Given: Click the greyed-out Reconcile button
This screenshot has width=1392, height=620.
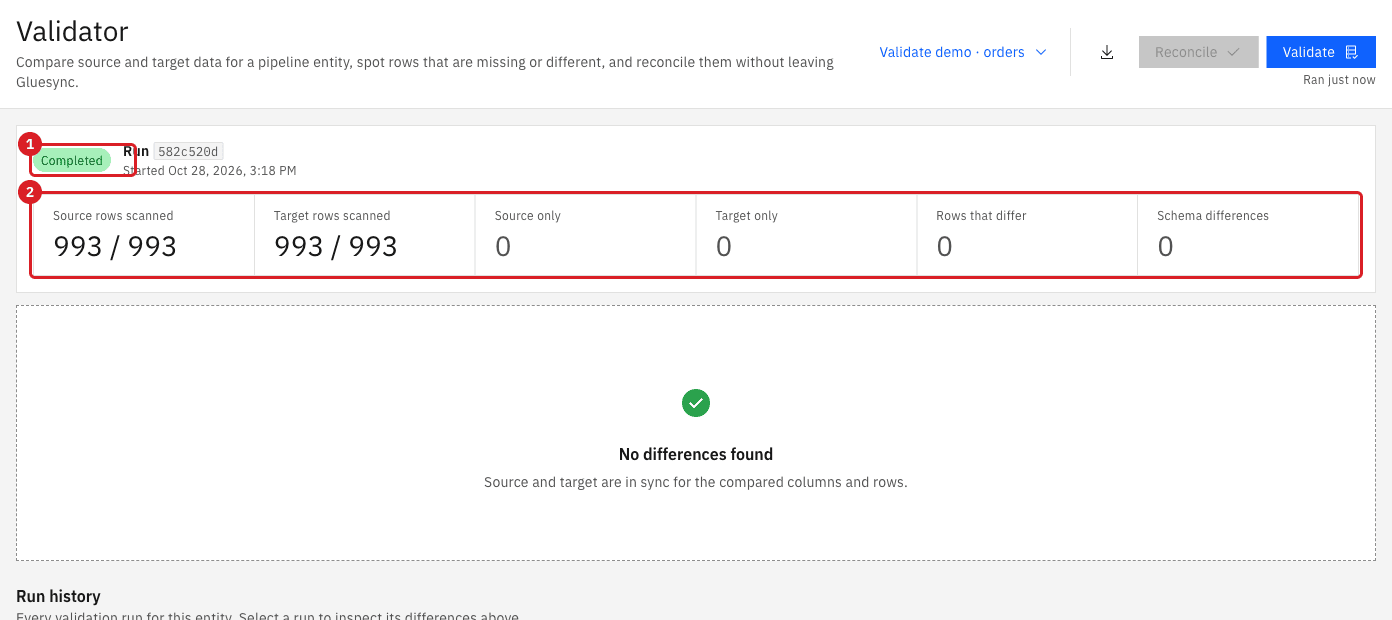Looking at the screenshot, I should (1198, 52).
